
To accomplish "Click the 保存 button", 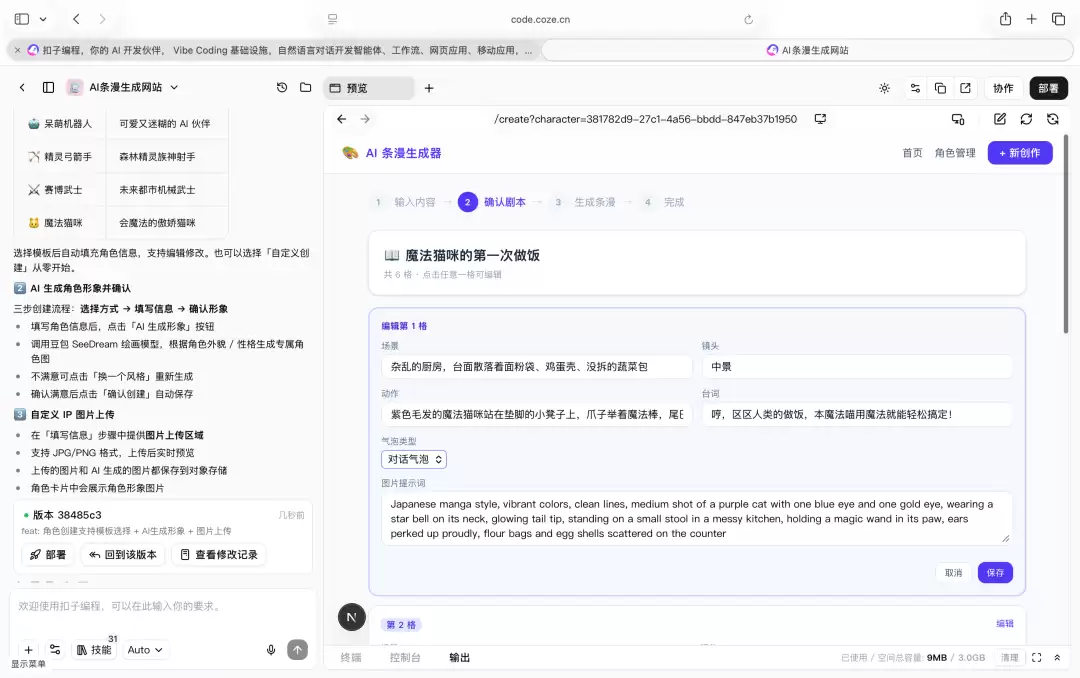I will (x=995, y=573).
